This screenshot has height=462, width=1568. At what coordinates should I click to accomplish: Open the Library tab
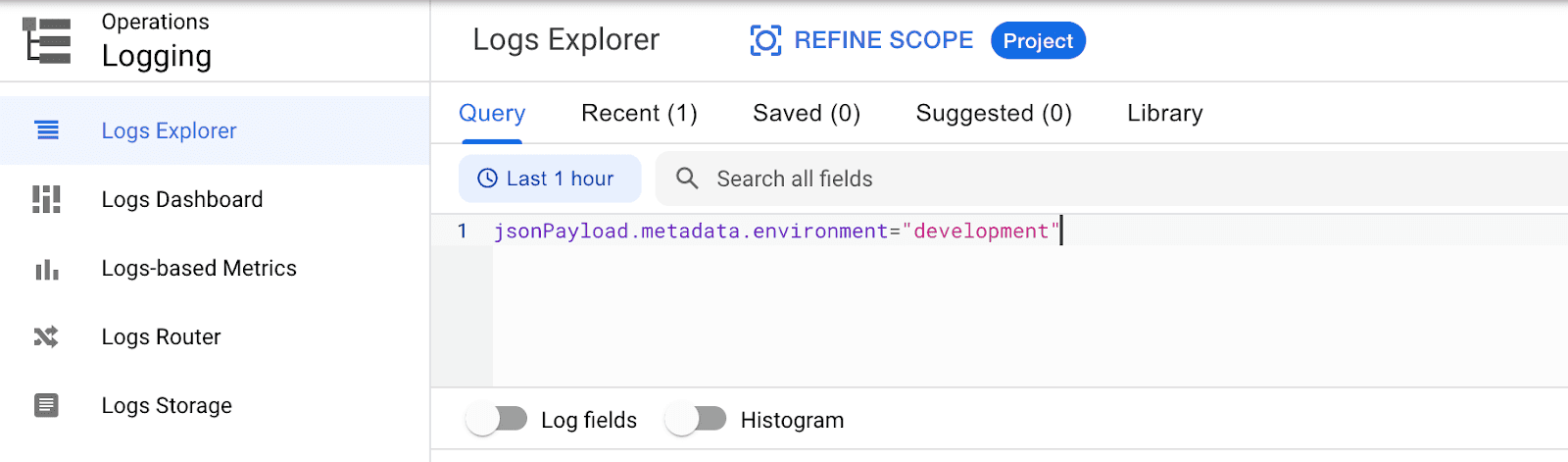1165,114
